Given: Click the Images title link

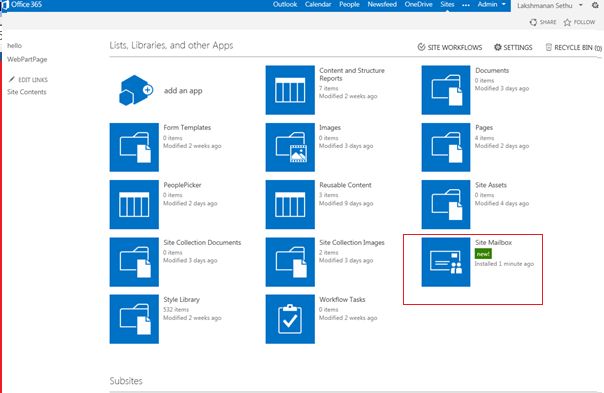Looking at the screenshot, I should coord(330,128).
